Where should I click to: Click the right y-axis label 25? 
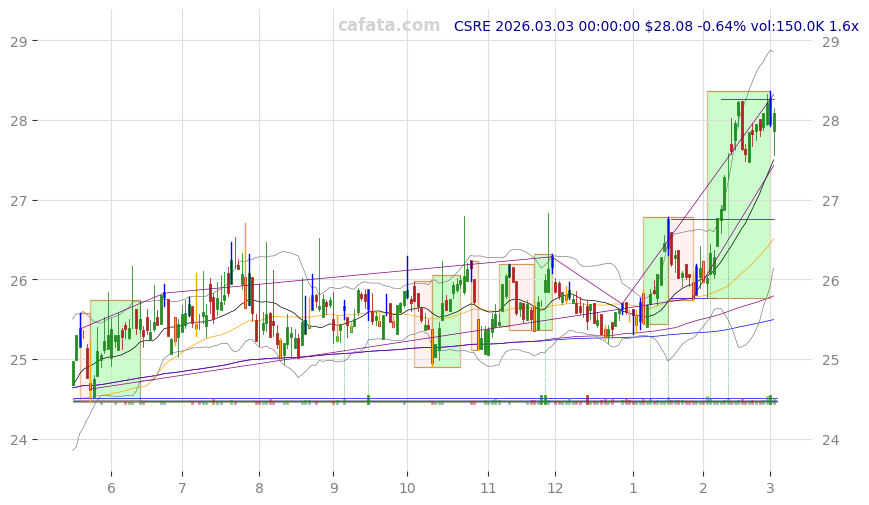(x=831, y=360)
